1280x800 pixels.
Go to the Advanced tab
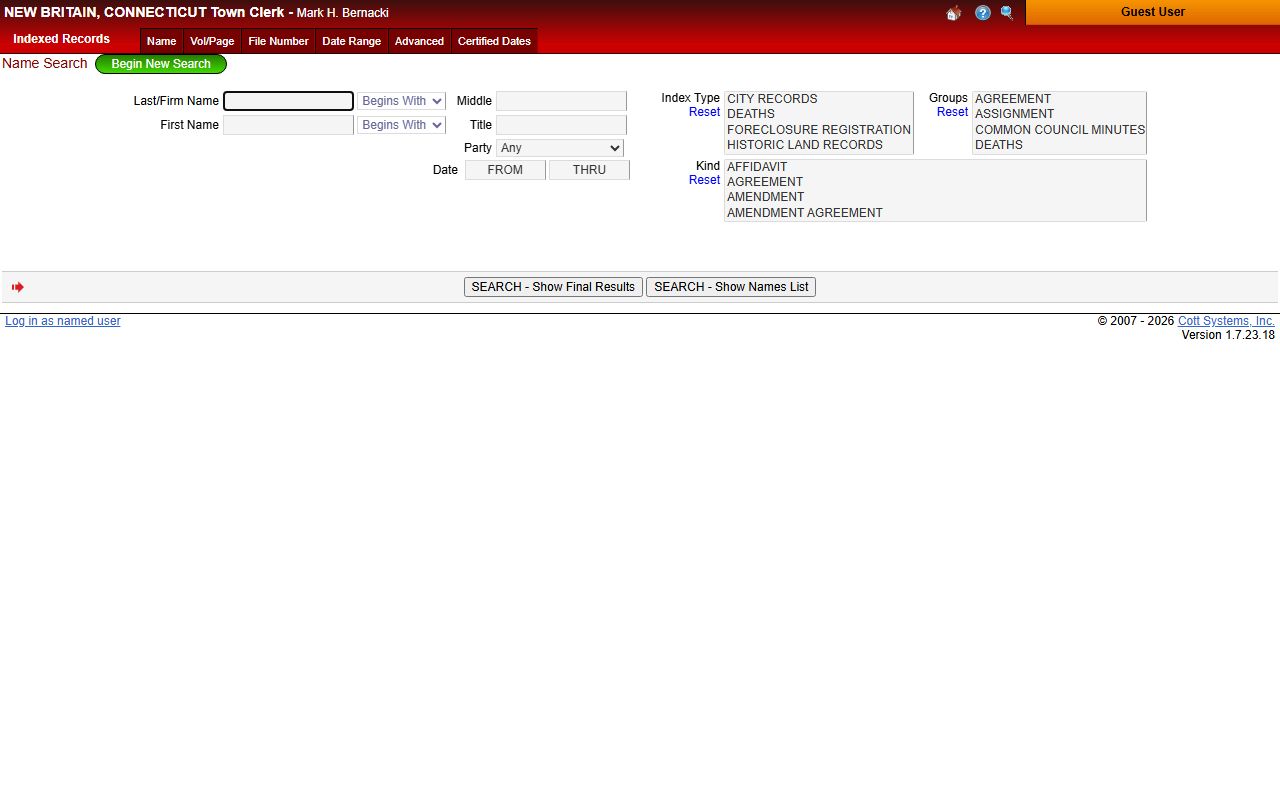point(419,41)
